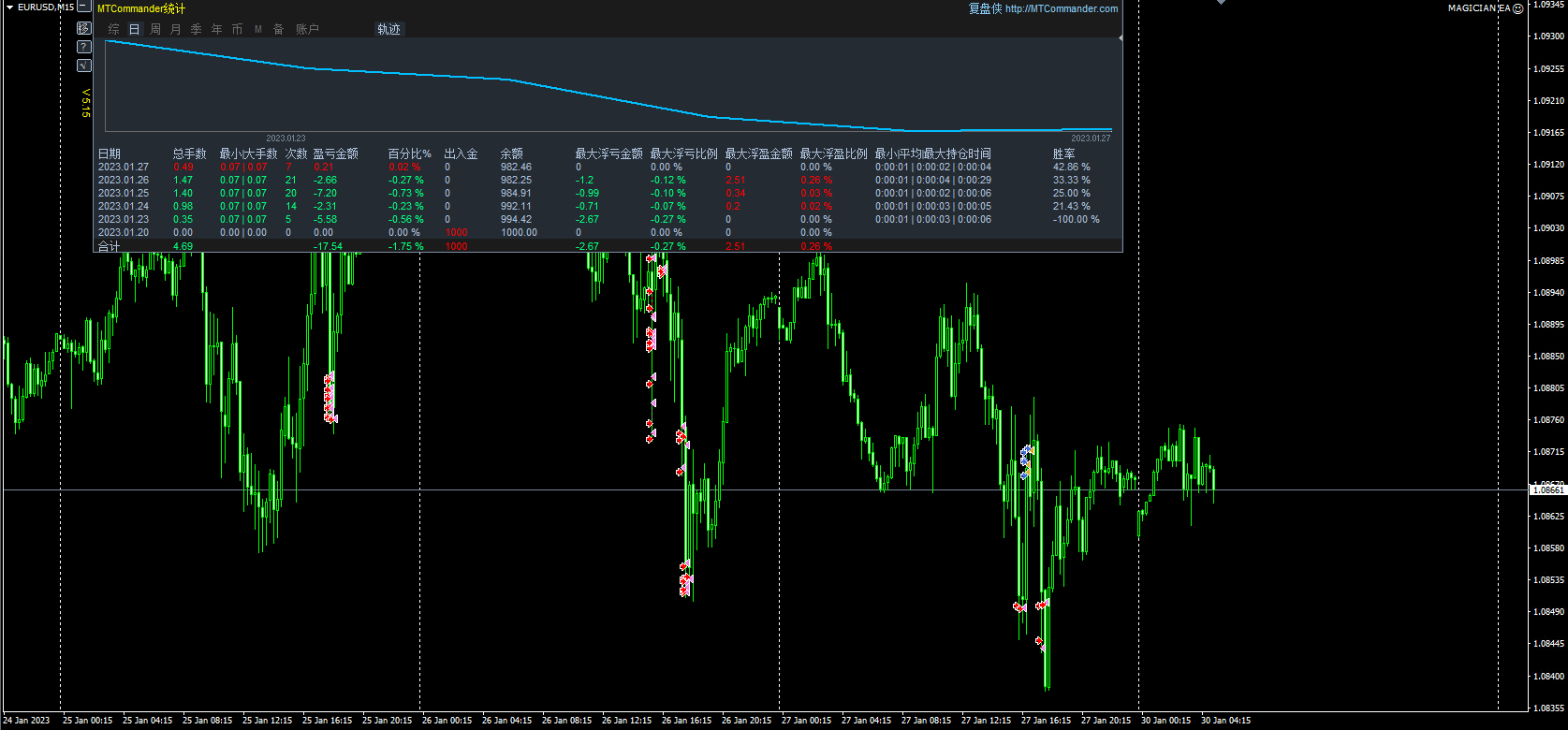The width and height of the screenshot is (1568, 730).
Task: Click the win rate value 42.86 %
Action: point(1072,167)
